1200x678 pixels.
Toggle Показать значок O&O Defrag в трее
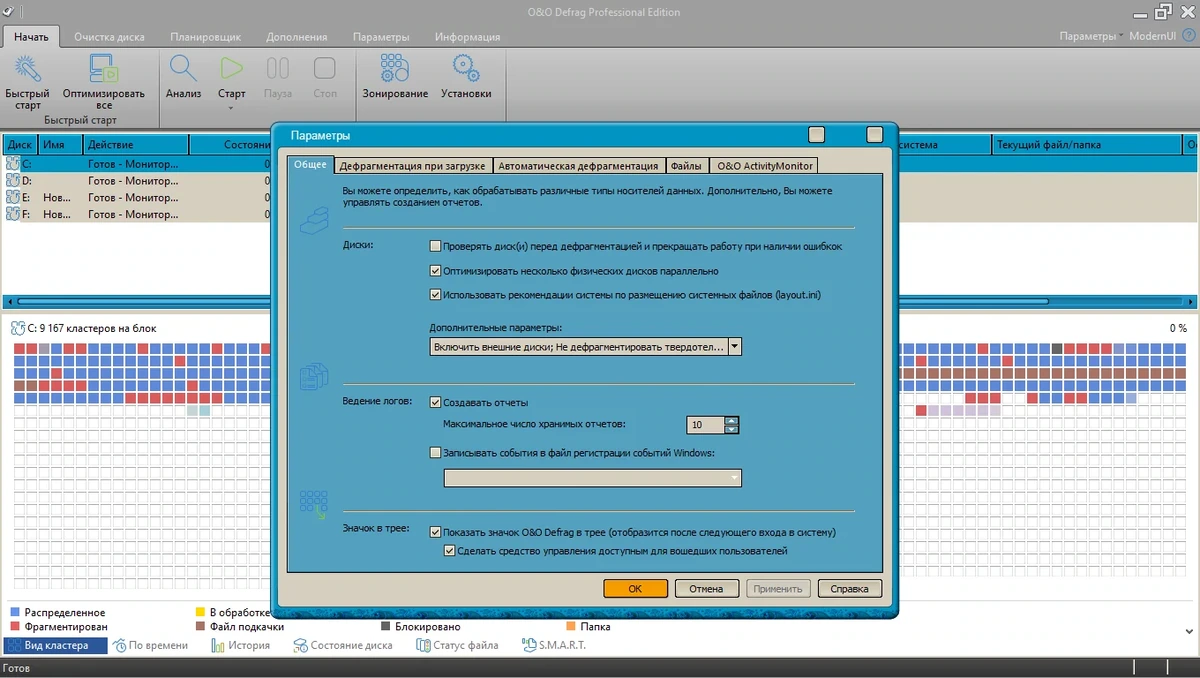pyautogui.click(x=435, y=532)
